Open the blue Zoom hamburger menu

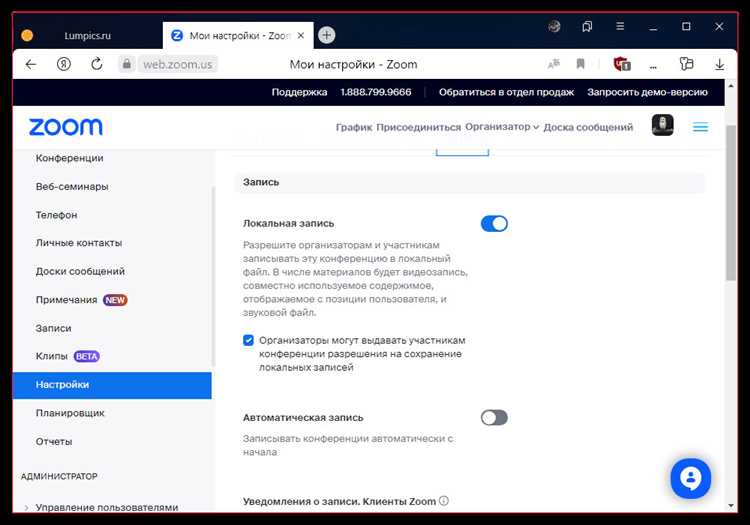tap(700, 127)
